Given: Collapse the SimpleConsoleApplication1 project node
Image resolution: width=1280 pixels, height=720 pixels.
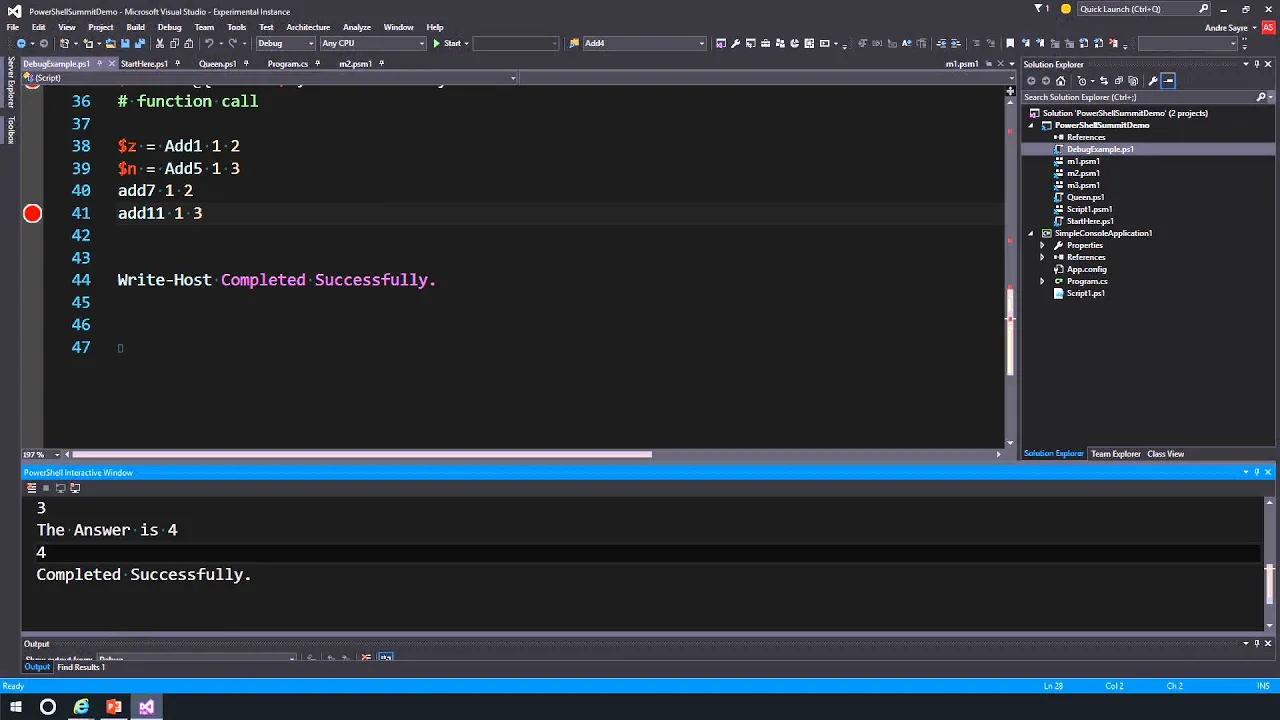Looking at the screenshot, I should 1031,233.
